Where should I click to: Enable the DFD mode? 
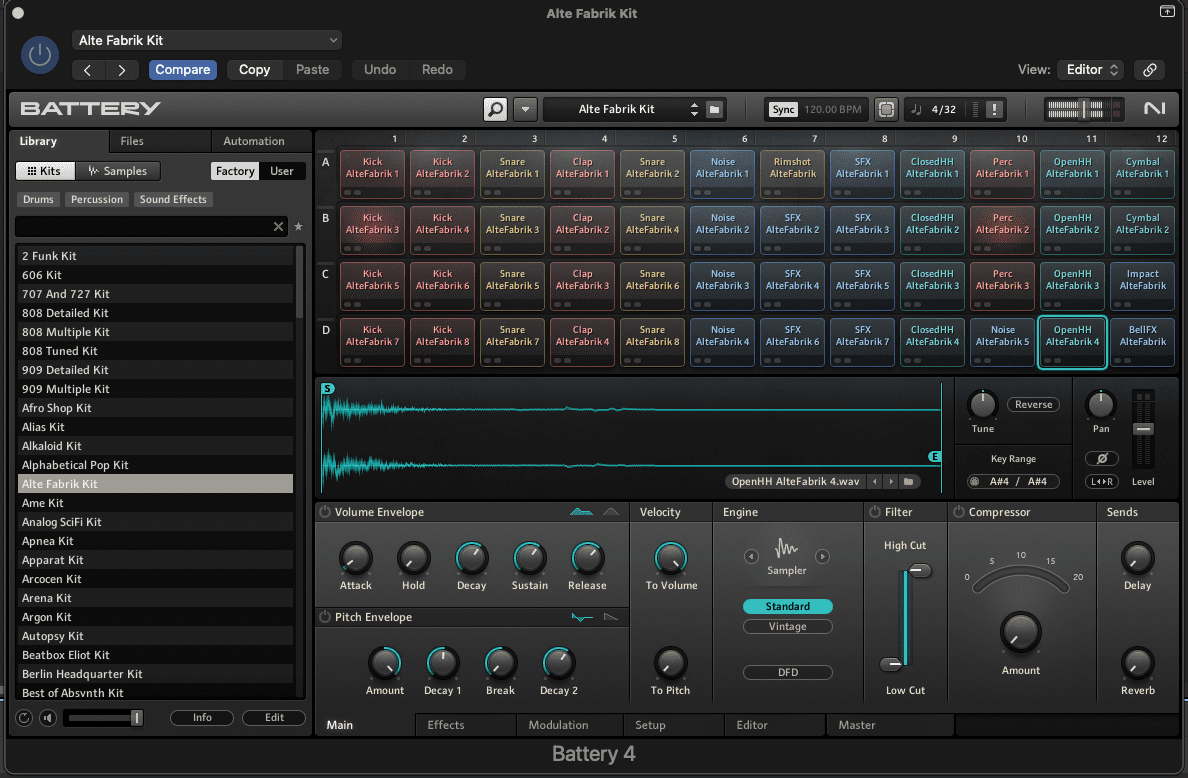coord(787,672)
